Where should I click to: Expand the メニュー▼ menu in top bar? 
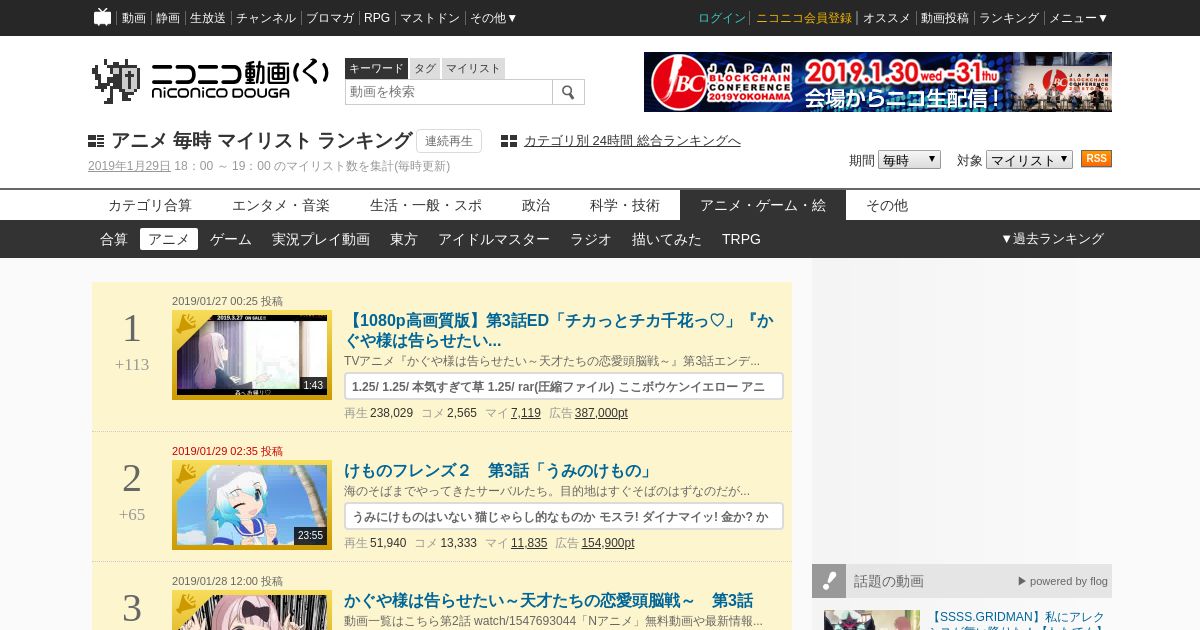point(1078,18)
